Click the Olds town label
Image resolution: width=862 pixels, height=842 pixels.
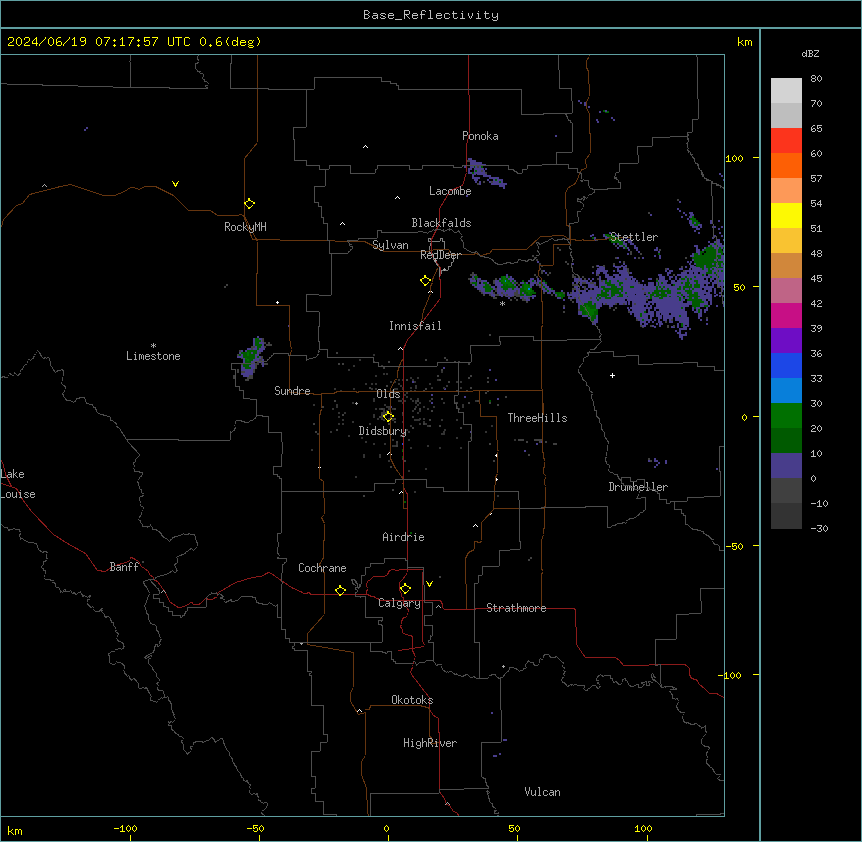388,394
